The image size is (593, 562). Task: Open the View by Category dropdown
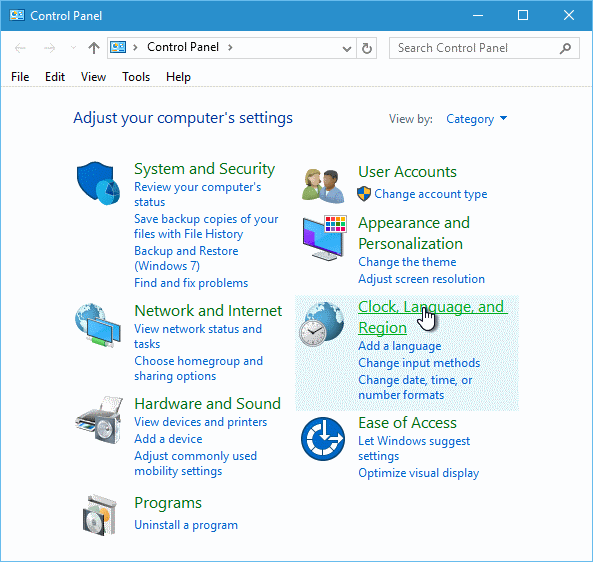[x=477, y=119]
